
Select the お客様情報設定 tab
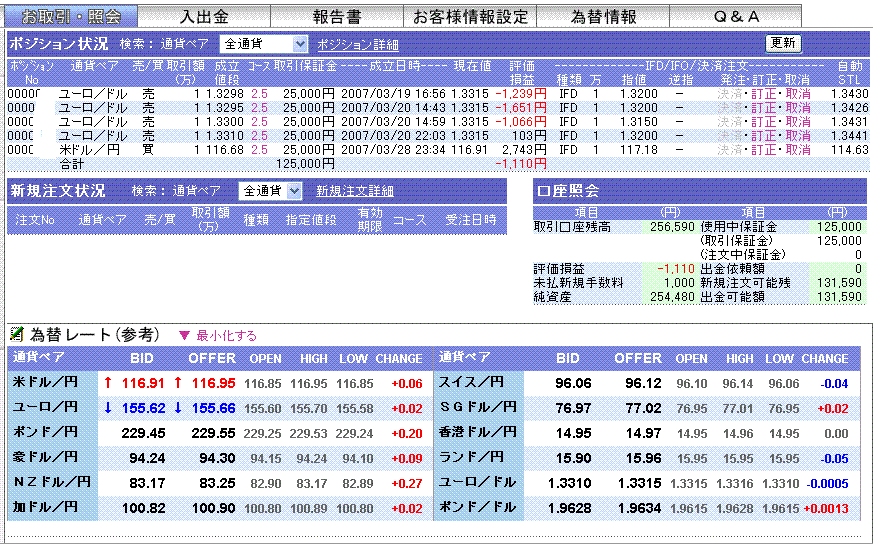470,17
